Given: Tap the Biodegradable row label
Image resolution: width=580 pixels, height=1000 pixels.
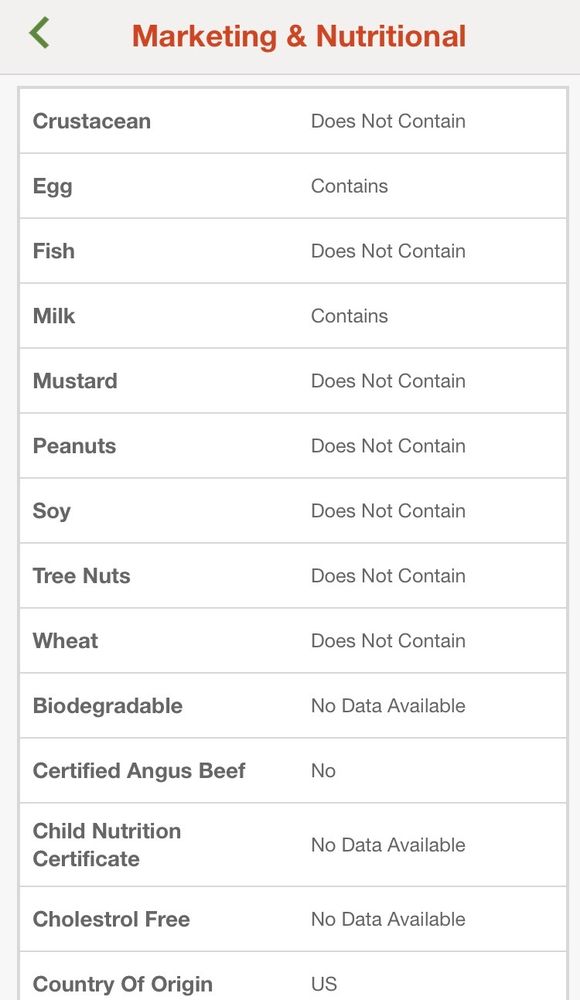Looking at the screenshot, I should click(107, 706).
